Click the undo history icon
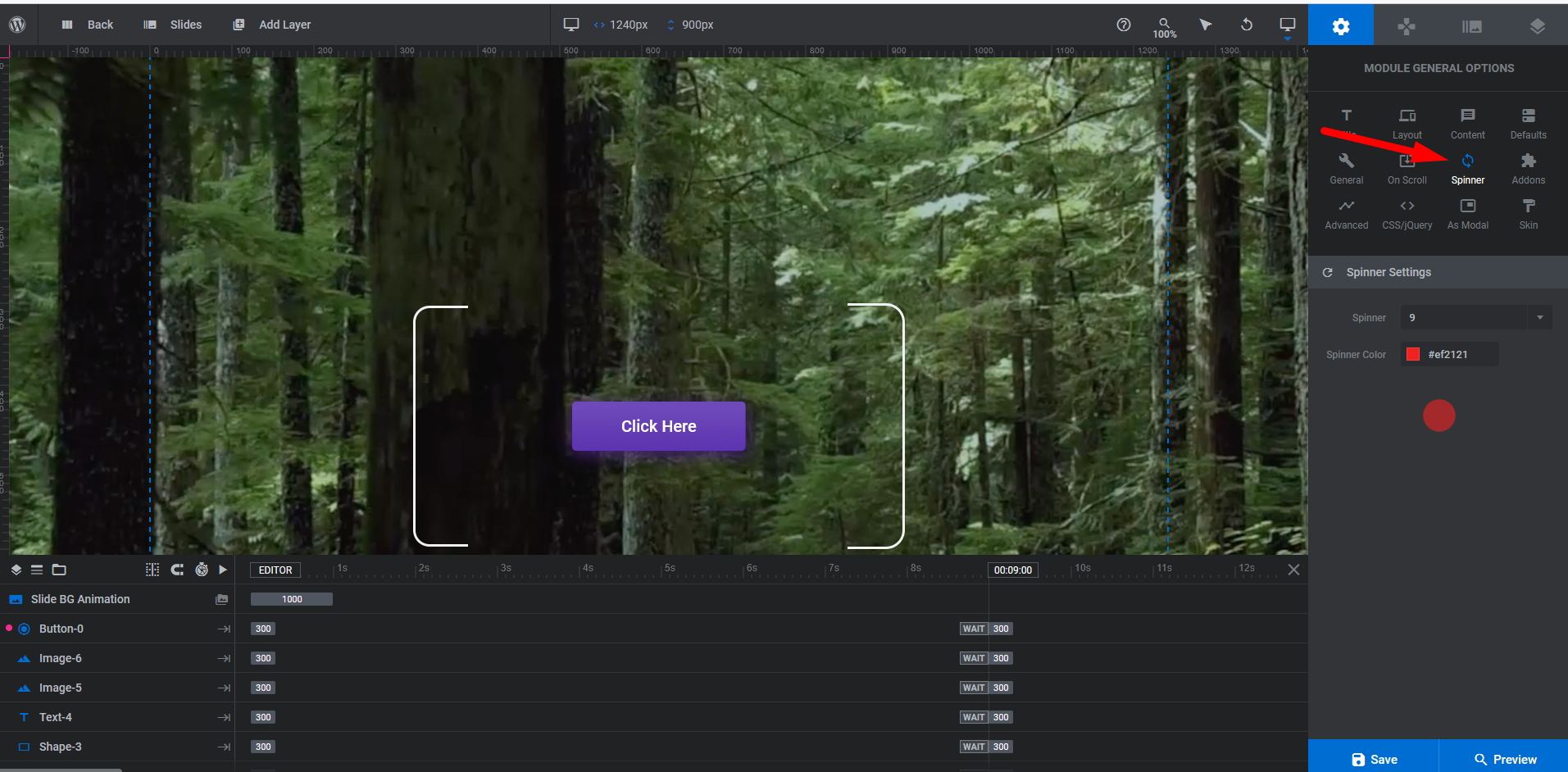Viewport: 1568px width, 772px height. point(1247,25)
